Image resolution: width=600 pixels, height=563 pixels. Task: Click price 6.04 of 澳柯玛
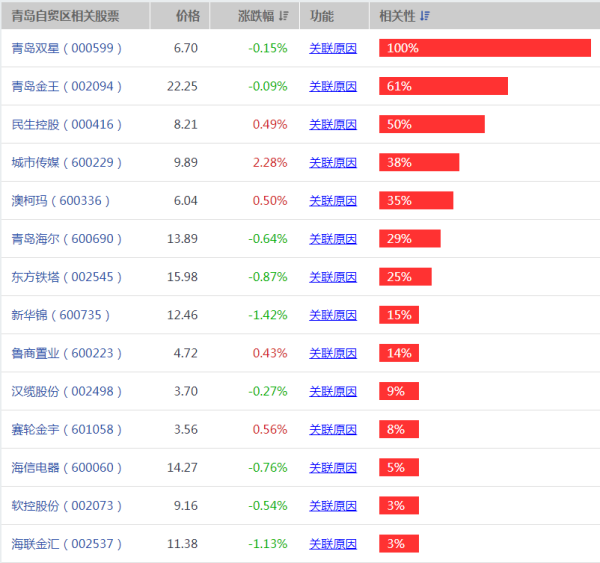(186, 201)
